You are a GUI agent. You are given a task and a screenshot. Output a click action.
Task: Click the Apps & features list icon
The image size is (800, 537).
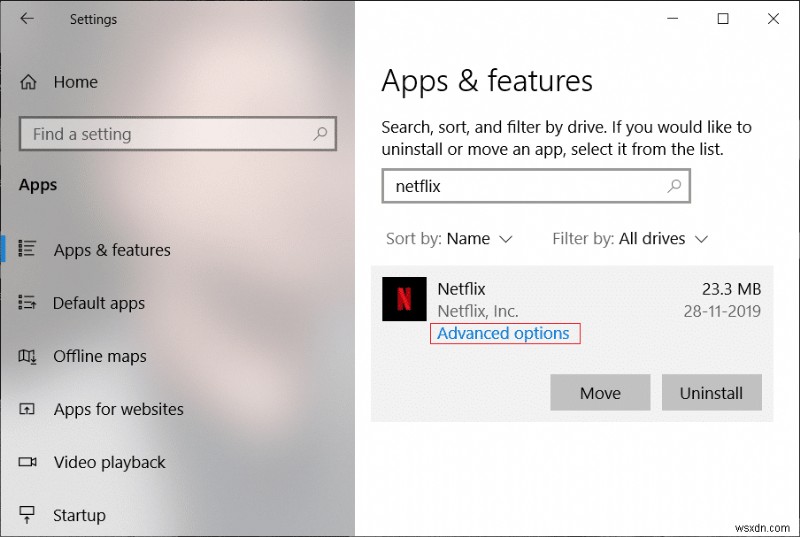28,249
